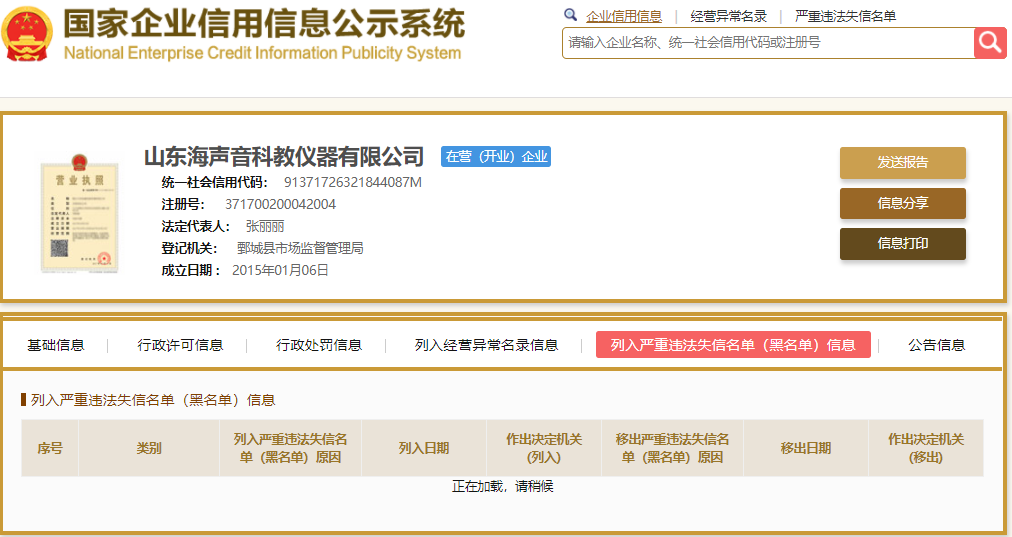1012x537 pixels.
Task: Switch to the 列入经营异常名录信息 tab
Action: (486, 345)
